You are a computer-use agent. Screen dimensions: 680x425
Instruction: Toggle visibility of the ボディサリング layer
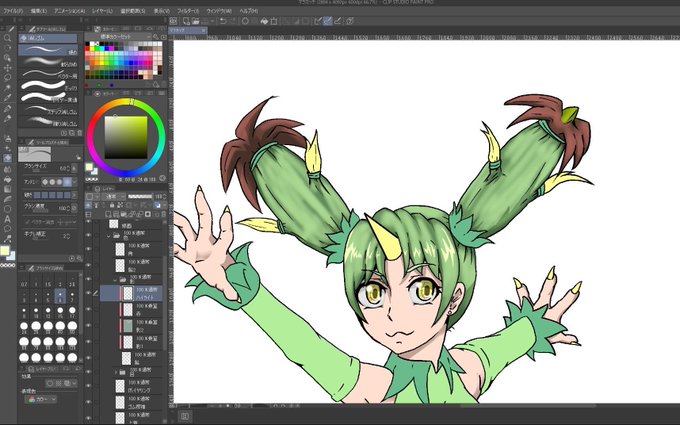pyautogui.click(x=89, y=383)
